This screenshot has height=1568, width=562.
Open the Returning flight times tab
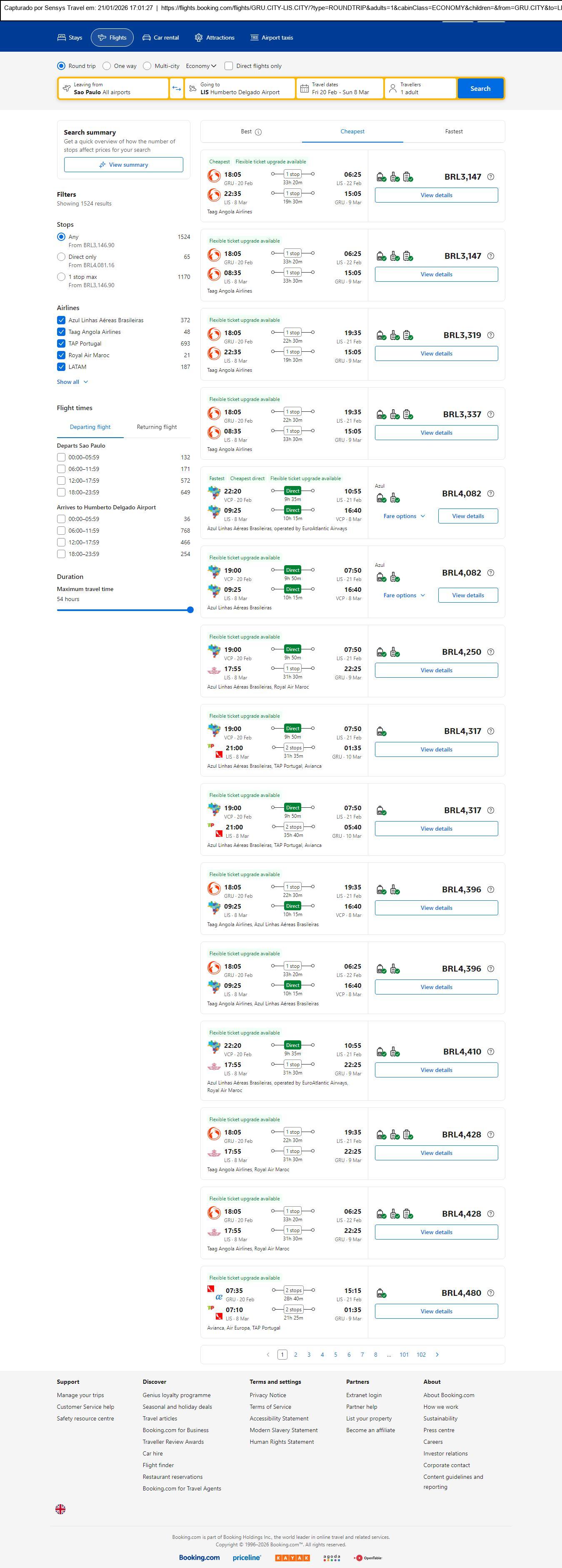pyautogui.click(x=156, y=427)
